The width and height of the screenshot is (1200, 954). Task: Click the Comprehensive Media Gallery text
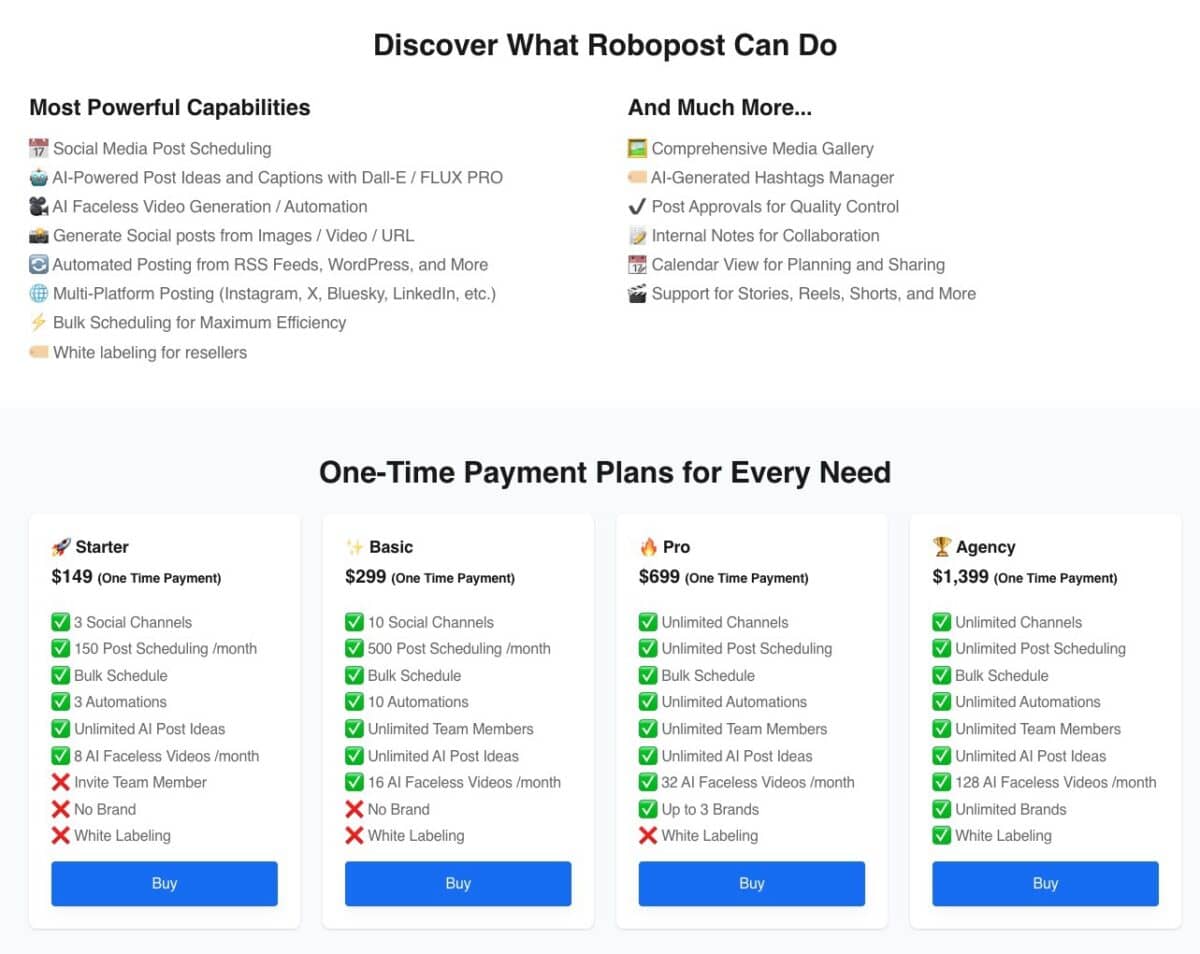pyautogui.click(x=762, y=149)
